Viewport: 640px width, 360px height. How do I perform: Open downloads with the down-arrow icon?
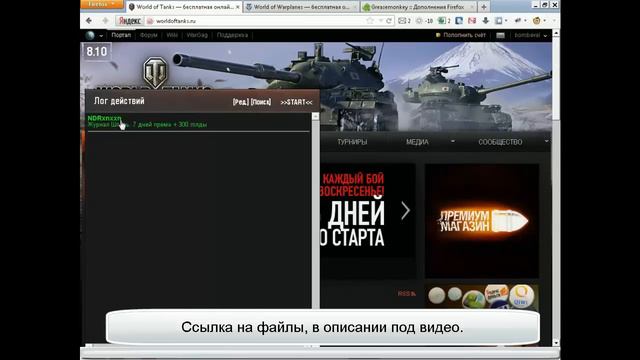pos(486,20)
